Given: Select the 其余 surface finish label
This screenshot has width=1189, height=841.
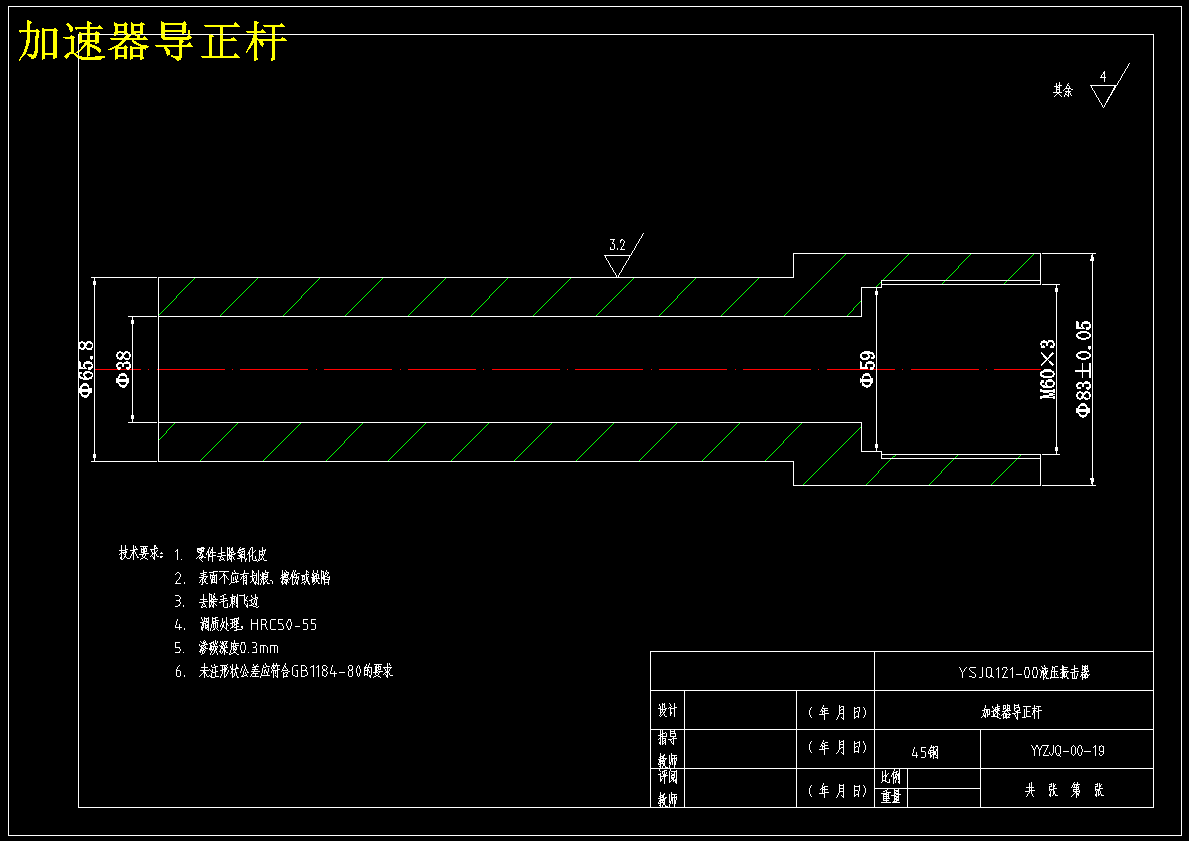Looking at the screenshot, I should [x=1062, y=90].
